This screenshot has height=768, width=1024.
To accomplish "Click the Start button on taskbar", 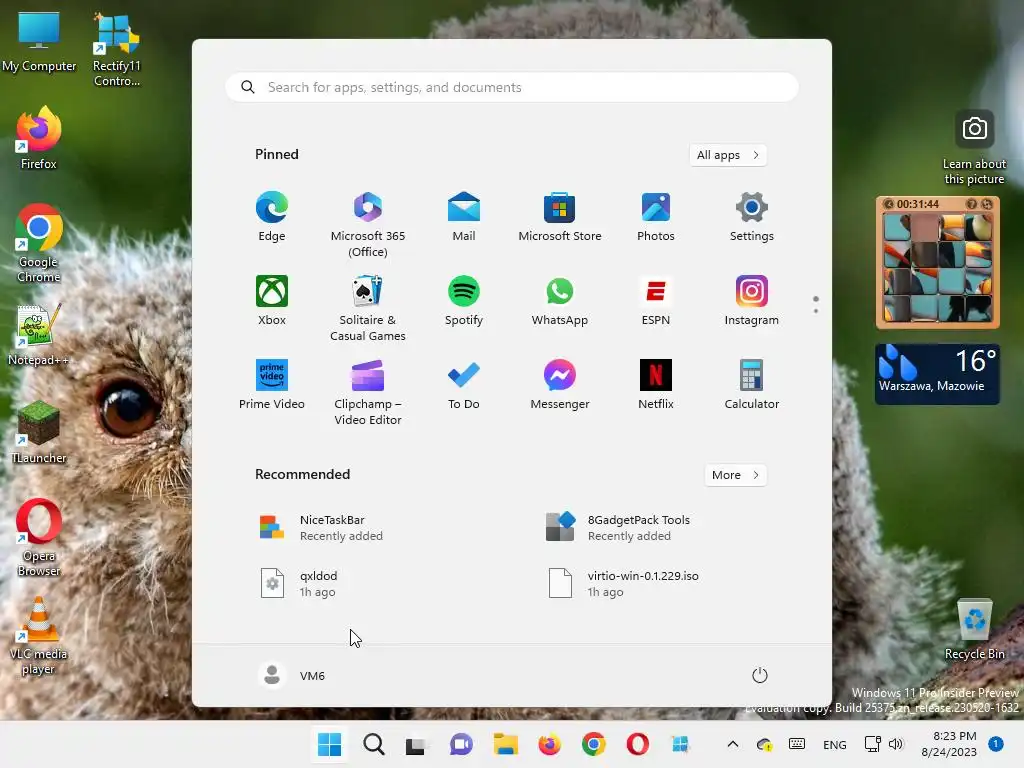I will point(329,744).
